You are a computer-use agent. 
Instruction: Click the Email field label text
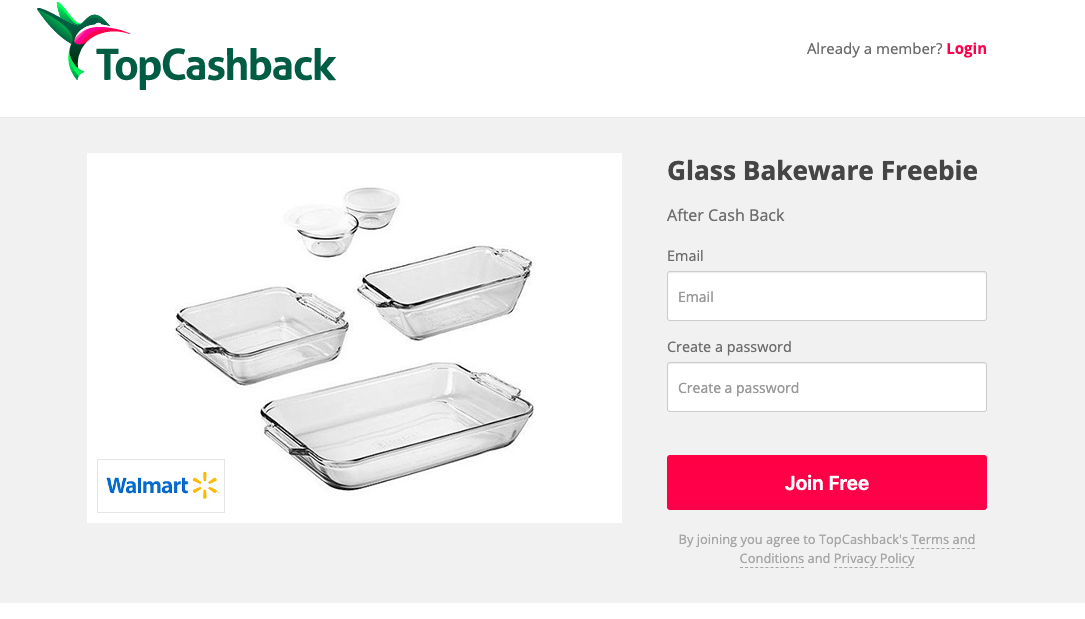pyautogui.click(x=684, y=256)
